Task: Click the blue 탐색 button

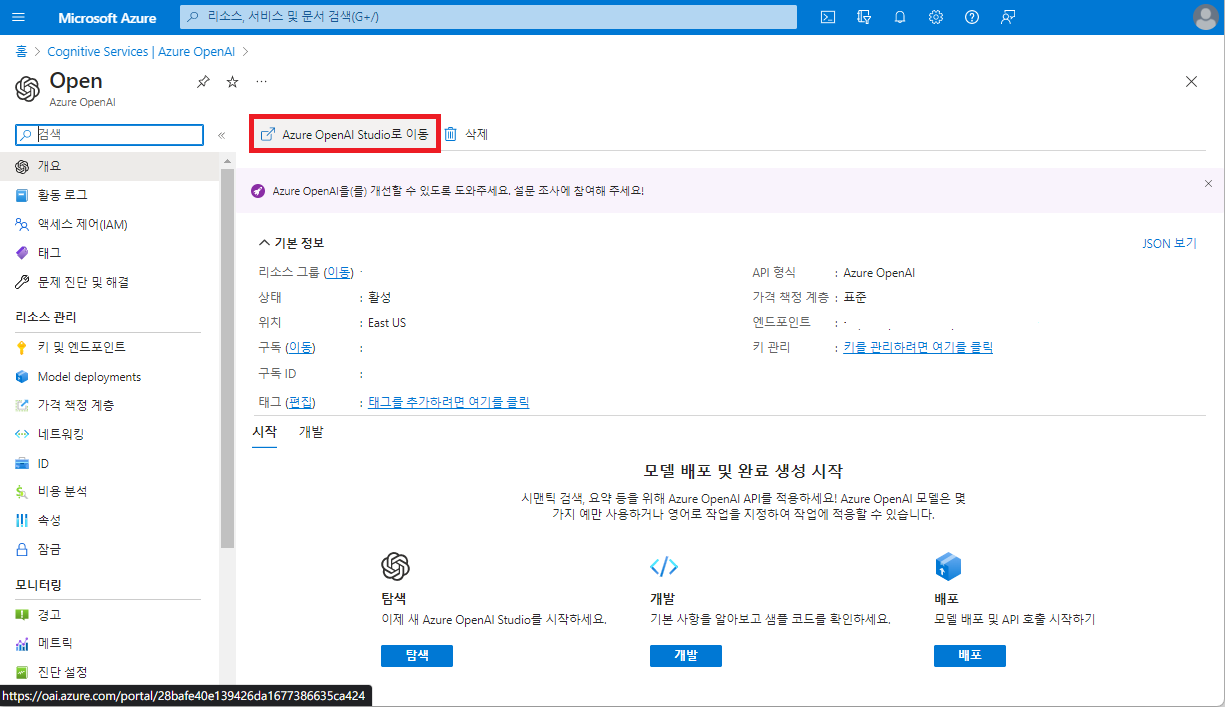Action: coord(417,656)
